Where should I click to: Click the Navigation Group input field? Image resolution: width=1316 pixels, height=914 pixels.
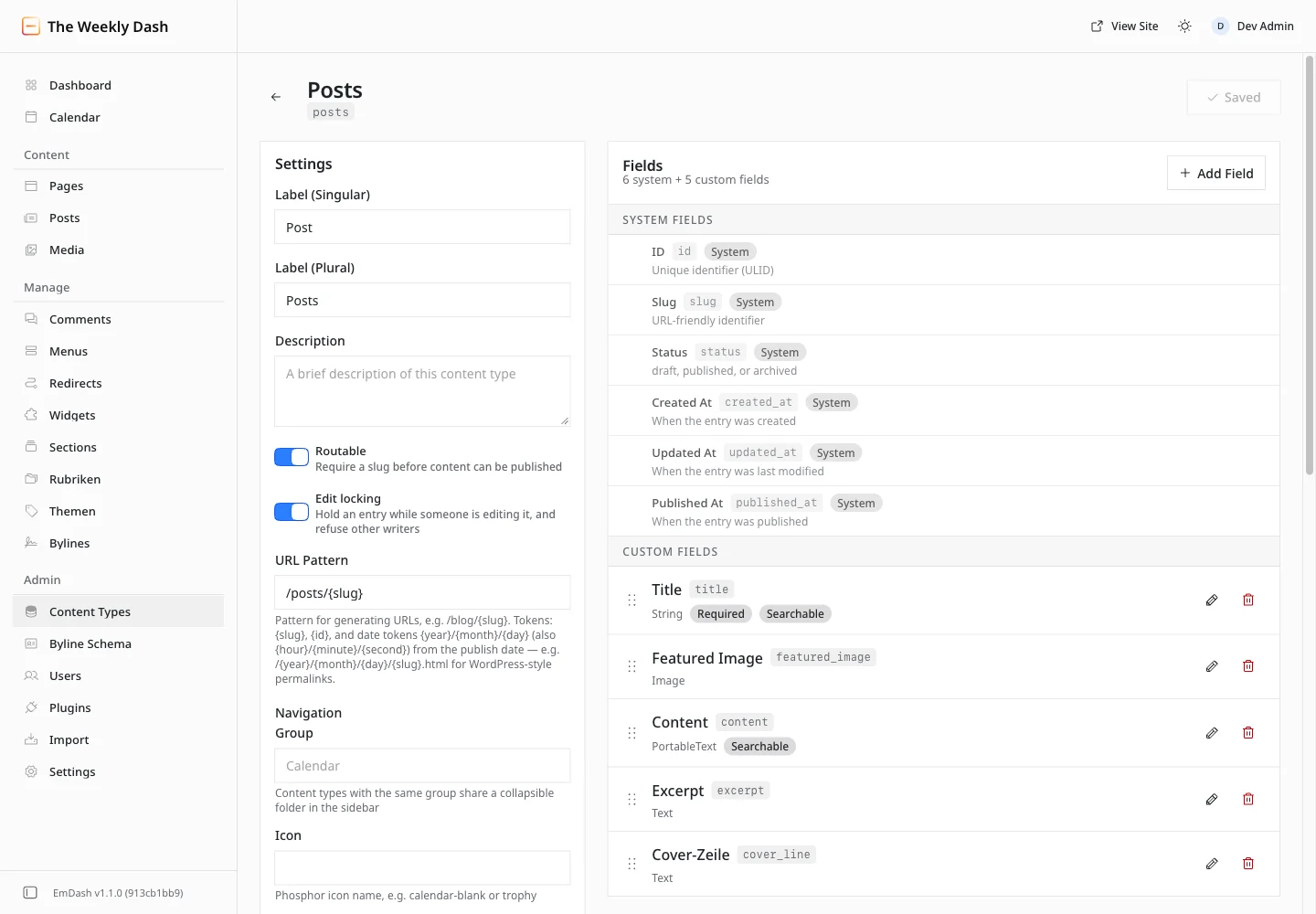click(x=422, y=765)
